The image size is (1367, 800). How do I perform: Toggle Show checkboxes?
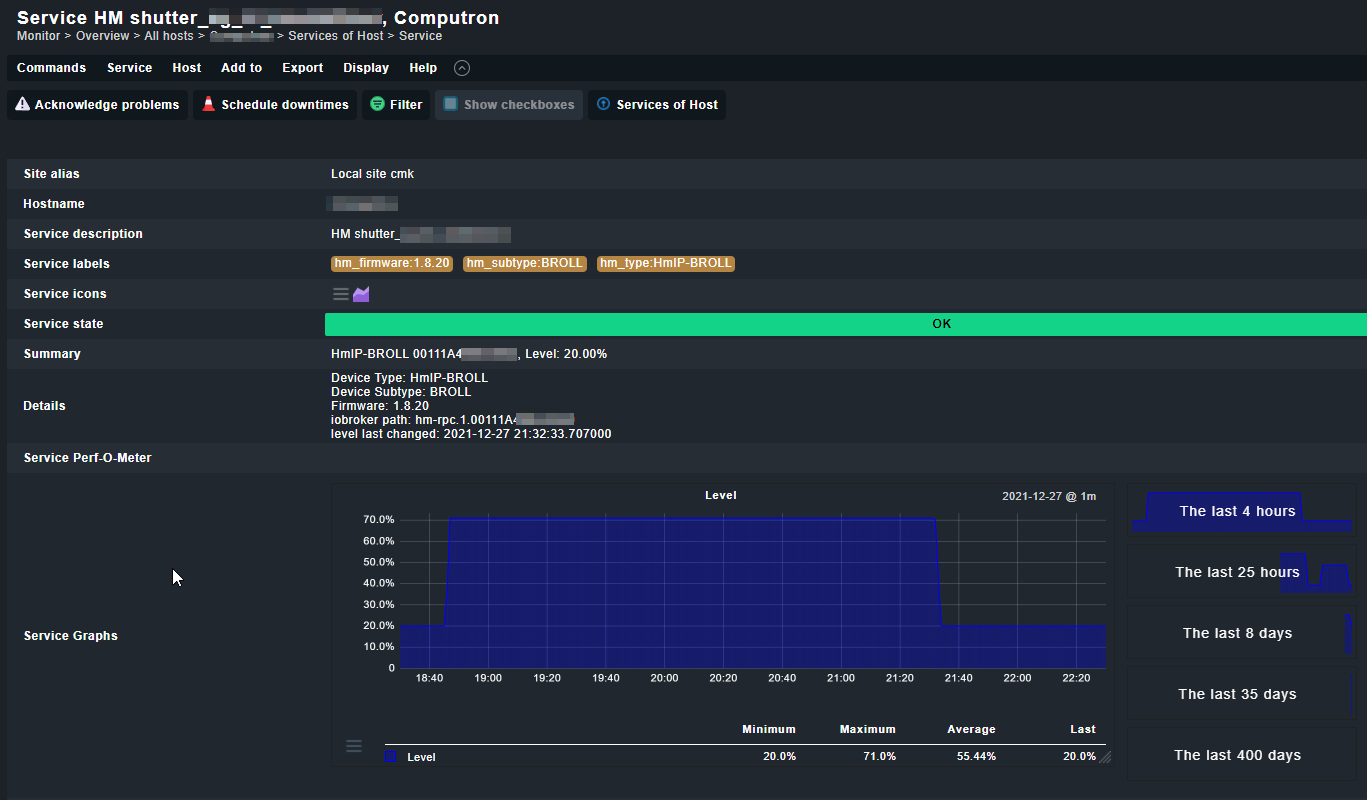tap(509, 105)
